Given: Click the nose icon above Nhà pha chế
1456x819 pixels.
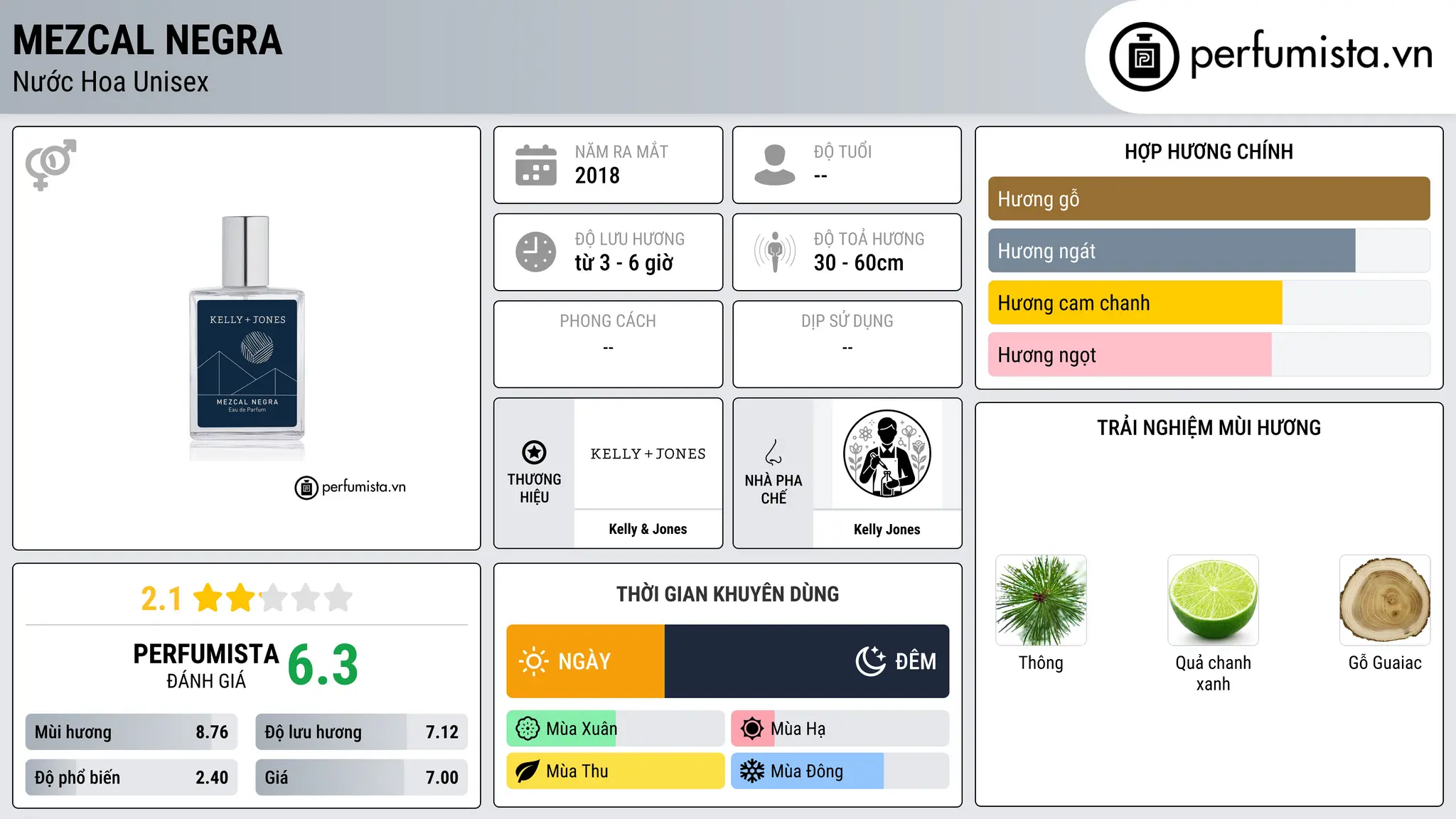Looking at the screenshot, I should [773, 452].
